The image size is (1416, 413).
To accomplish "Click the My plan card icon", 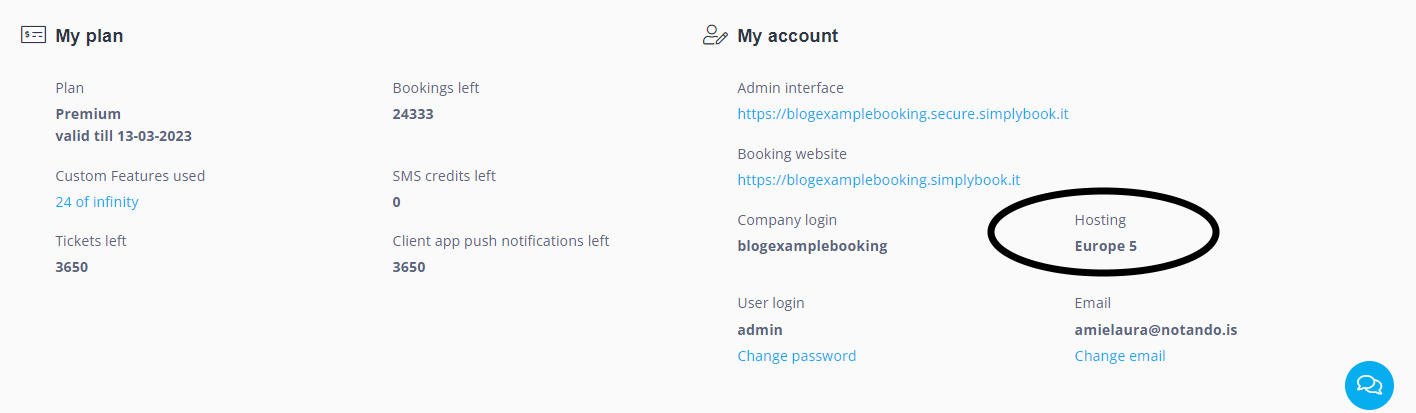I will pos(33,36).
